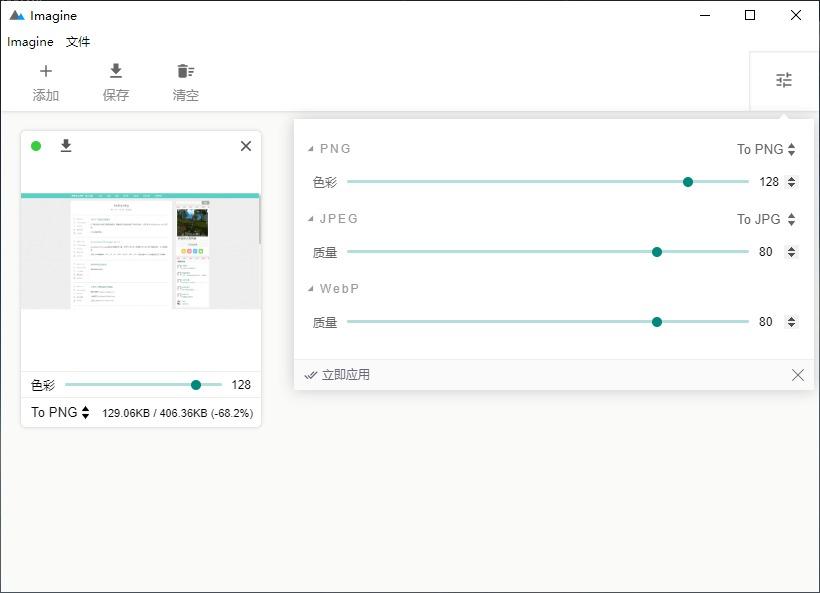Close the Imagine window
820x593 pixels.
(x=796, y=15)
